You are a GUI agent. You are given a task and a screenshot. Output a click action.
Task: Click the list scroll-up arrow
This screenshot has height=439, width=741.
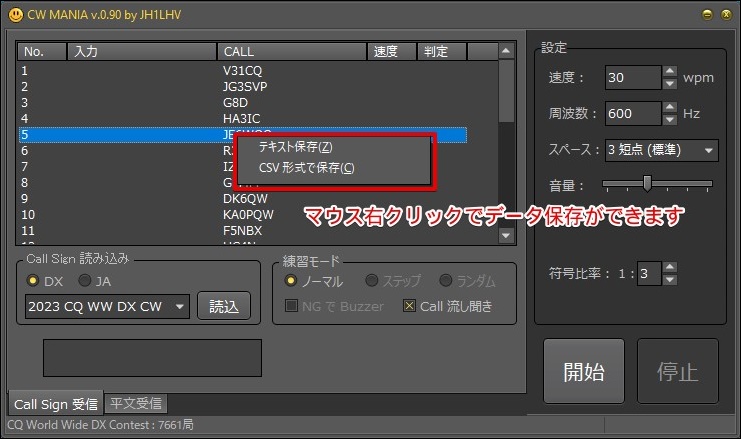[x=506, y=51]
